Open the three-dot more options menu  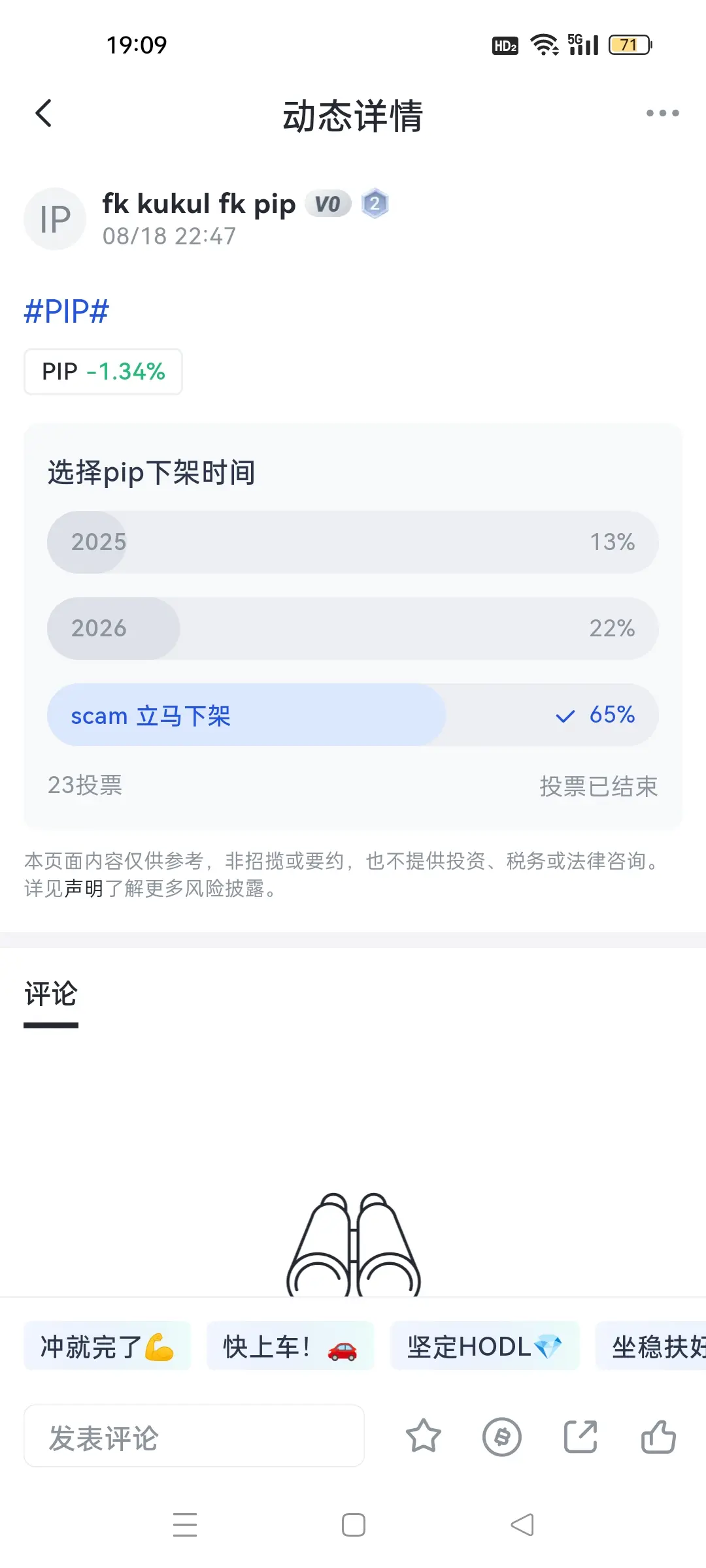click(x=662, y=113)
